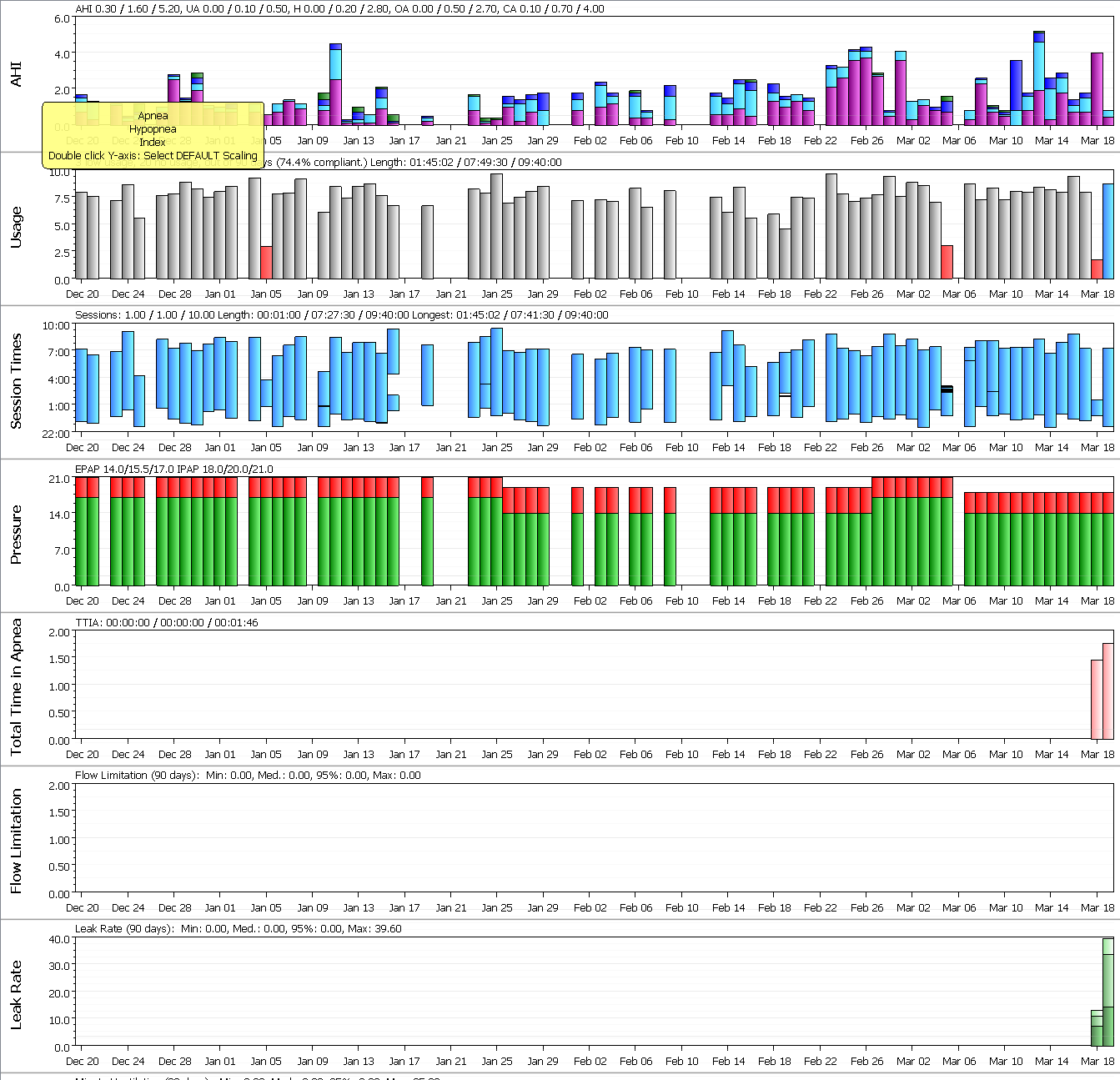Click the Jan 19 gray bar in Usage chart
This screenshot has height=1080, width=1120.
pyautogui.click(x=427, y=242)
